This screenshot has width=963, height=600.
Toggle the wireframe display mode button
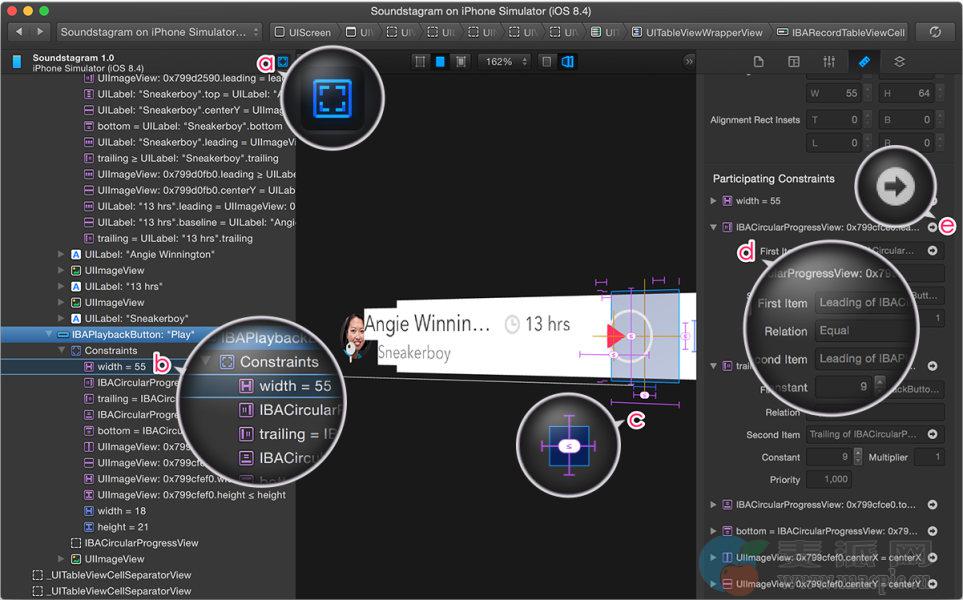(420, 62)
